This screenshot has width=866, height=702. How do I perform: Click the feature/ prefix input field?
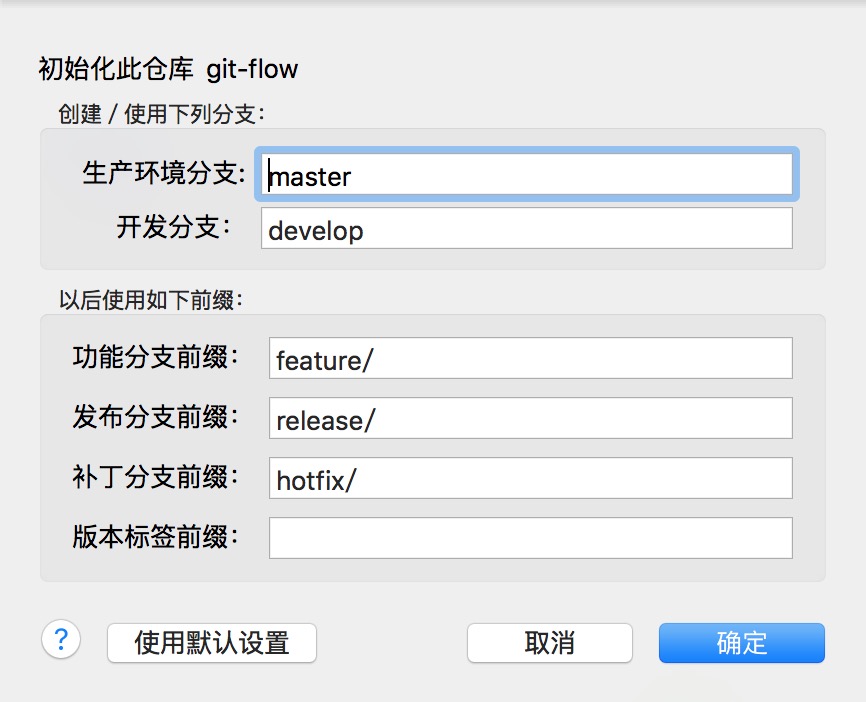click(x=531, y=358)
